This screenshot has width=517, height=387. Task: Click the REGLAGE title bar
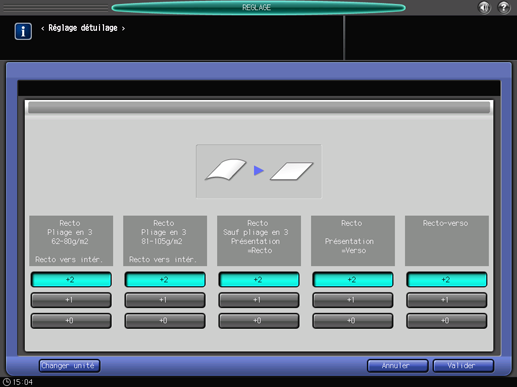pos(258,7)
